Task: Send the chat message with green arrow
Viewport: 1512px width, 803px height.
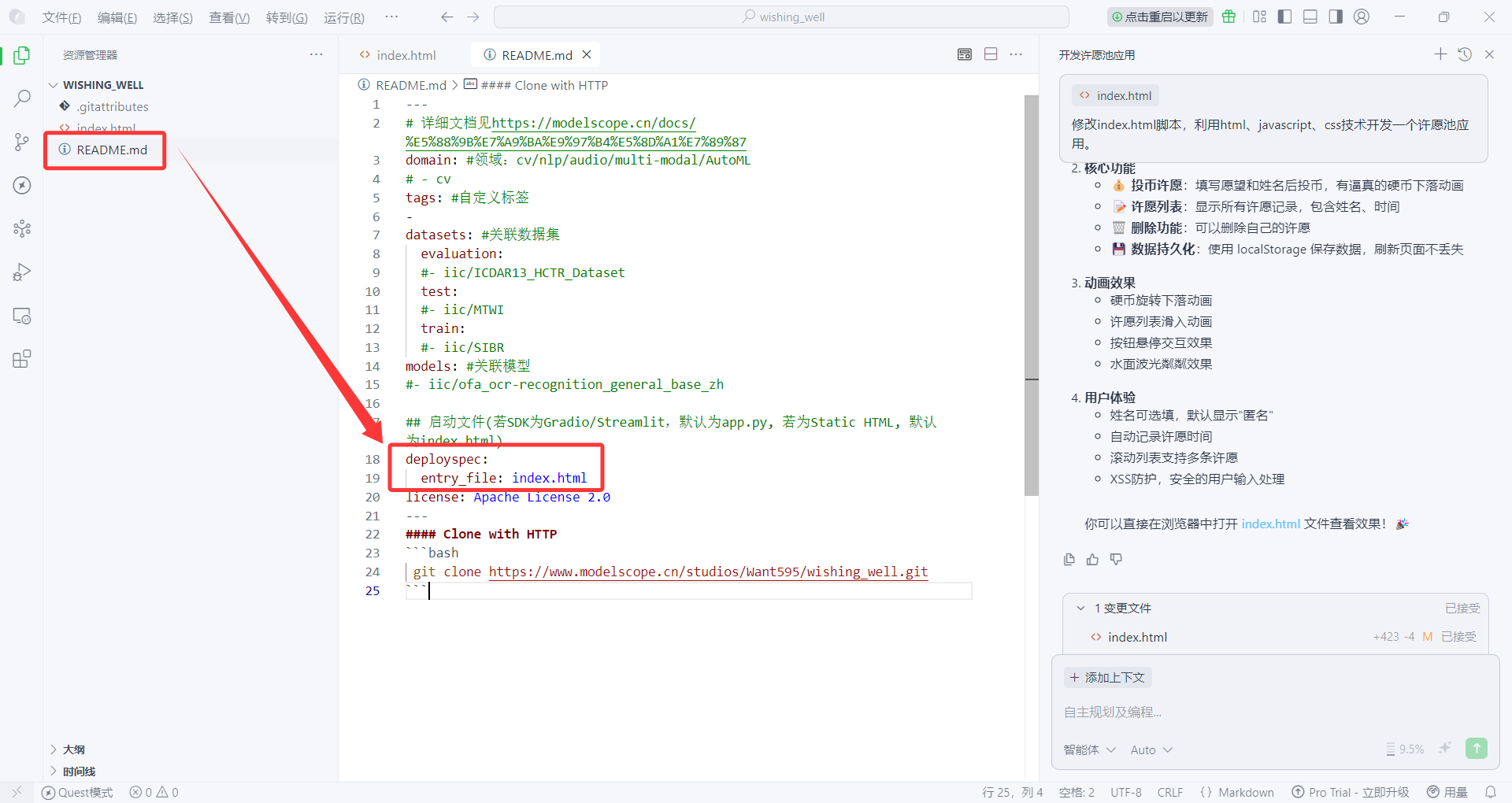Action: [1477, 749]
